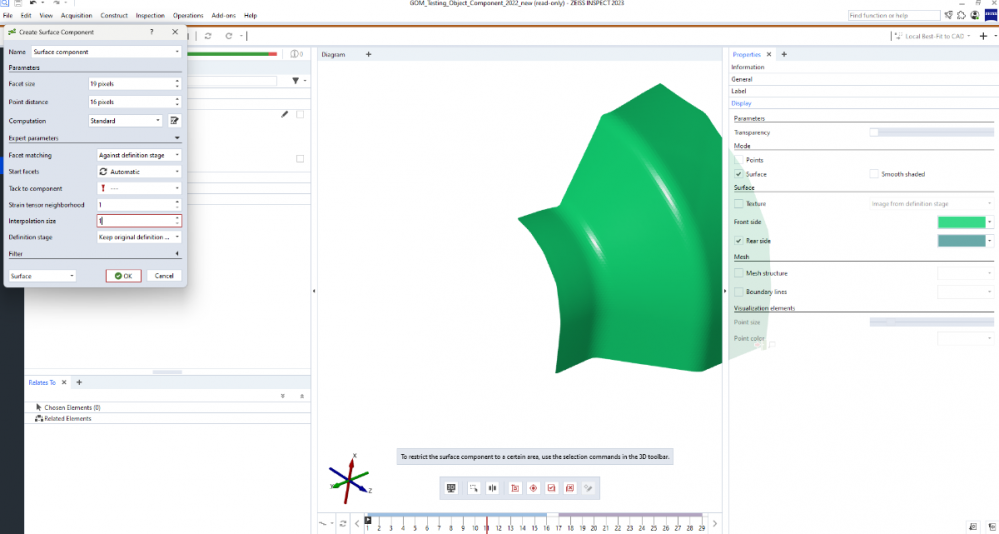The height and width of the screenshot is (534, 999).
Task: Click the Interpolation size input field
Action: [x=135, y=221]
